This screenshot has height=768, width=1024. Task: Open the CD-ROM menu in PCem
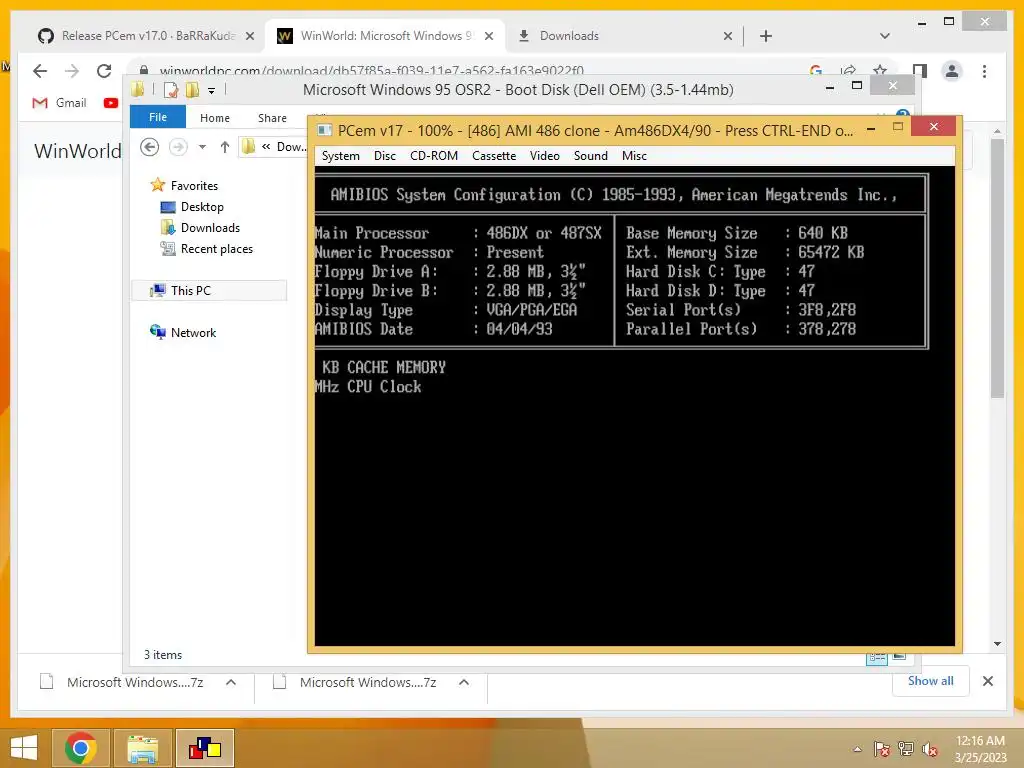click(434, 155)
